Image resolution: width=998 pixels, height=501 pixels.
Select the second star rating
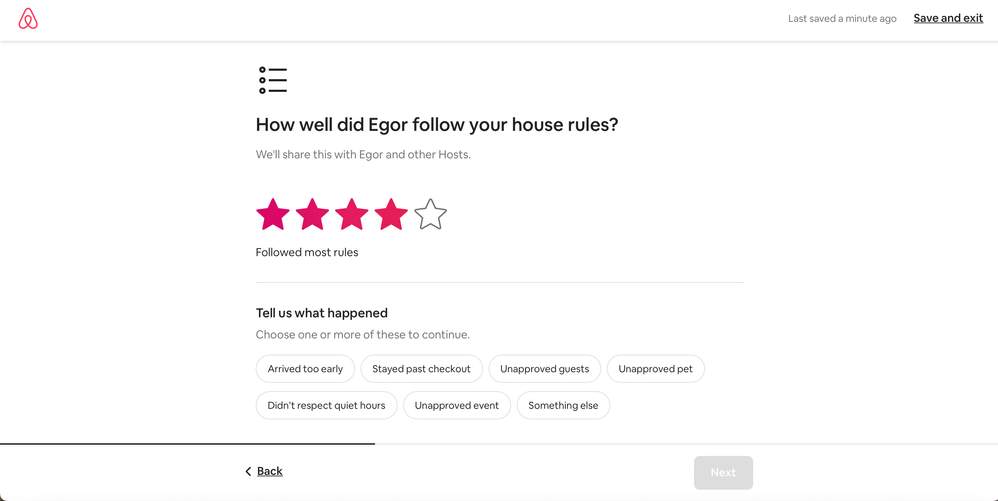pyautogui.click(x=312, y=214)
